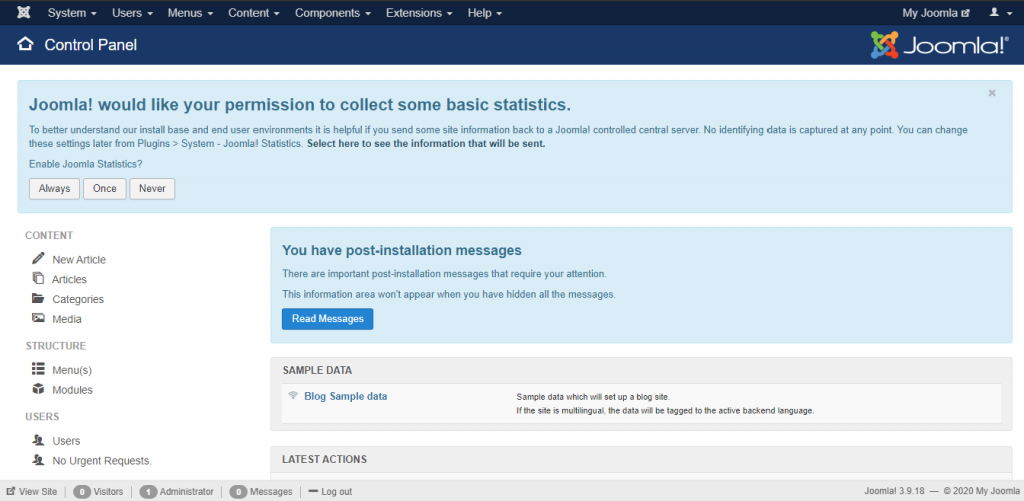Click the Log out dash icon
The width and height of the screenshot is (1024, 501).
313,491
